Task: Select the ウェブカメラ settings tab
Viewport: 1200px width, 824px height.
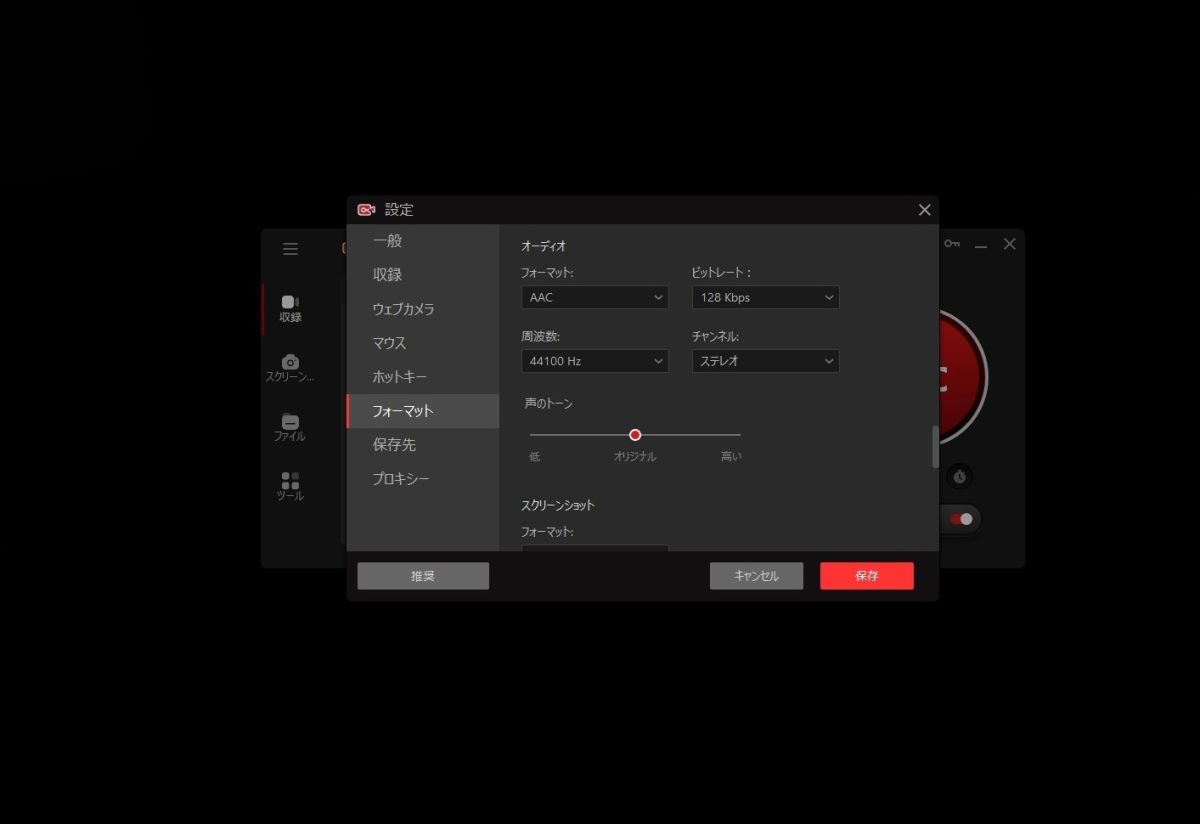Action: 403,309
